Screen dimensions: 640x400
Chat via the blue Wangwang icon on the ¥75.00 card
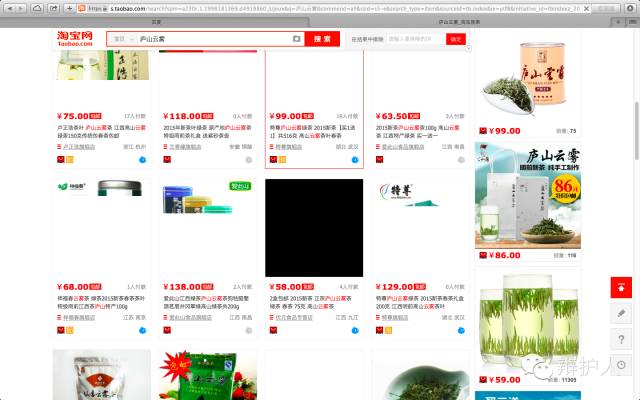(x=142, y=160)
